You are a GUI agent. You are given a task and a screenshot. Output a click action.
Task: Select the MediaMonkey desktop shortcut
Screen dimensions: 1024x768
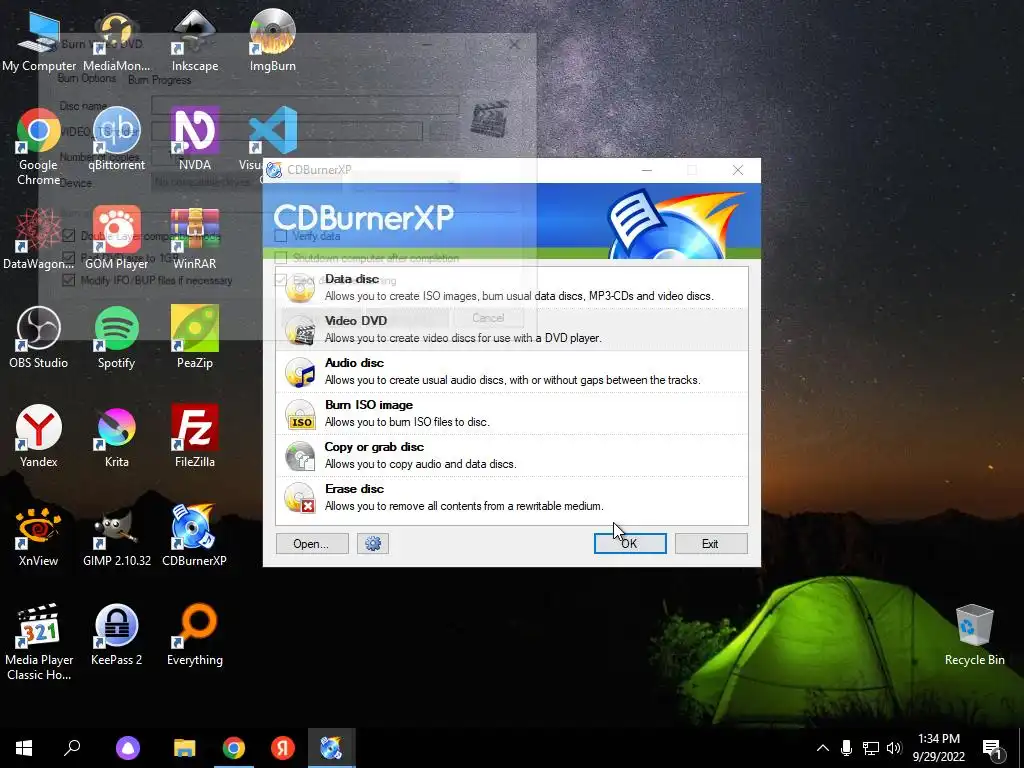pos(117,42)
